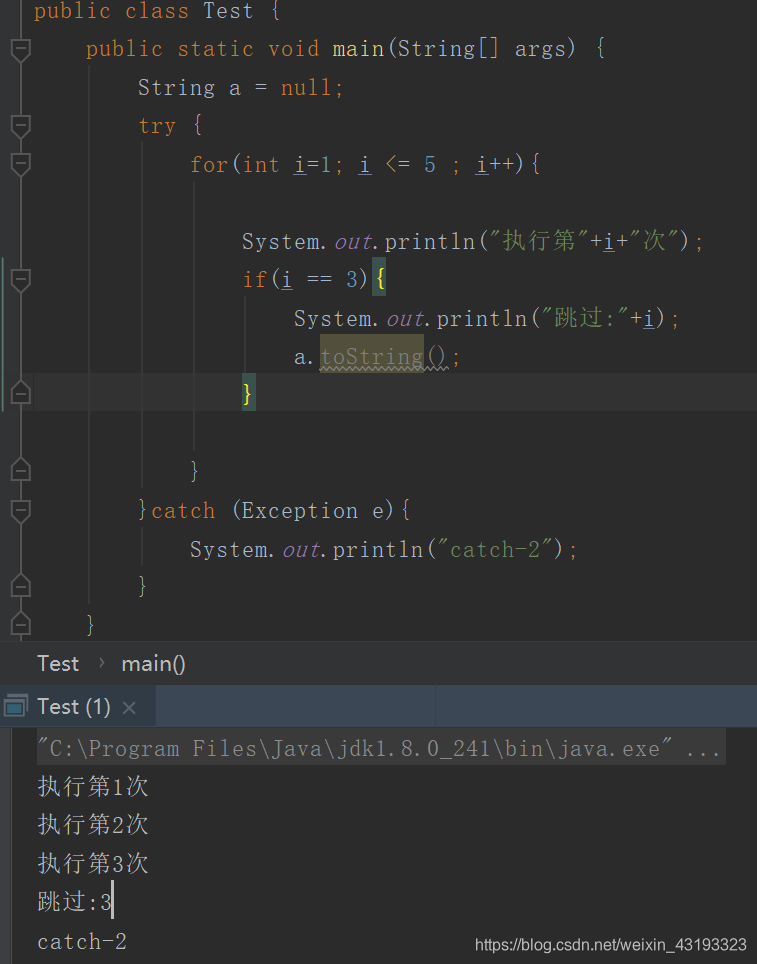Click console output line 执行第2次
Screen dimensions: 757x964
pyautogui.click(x=93, y=825)
